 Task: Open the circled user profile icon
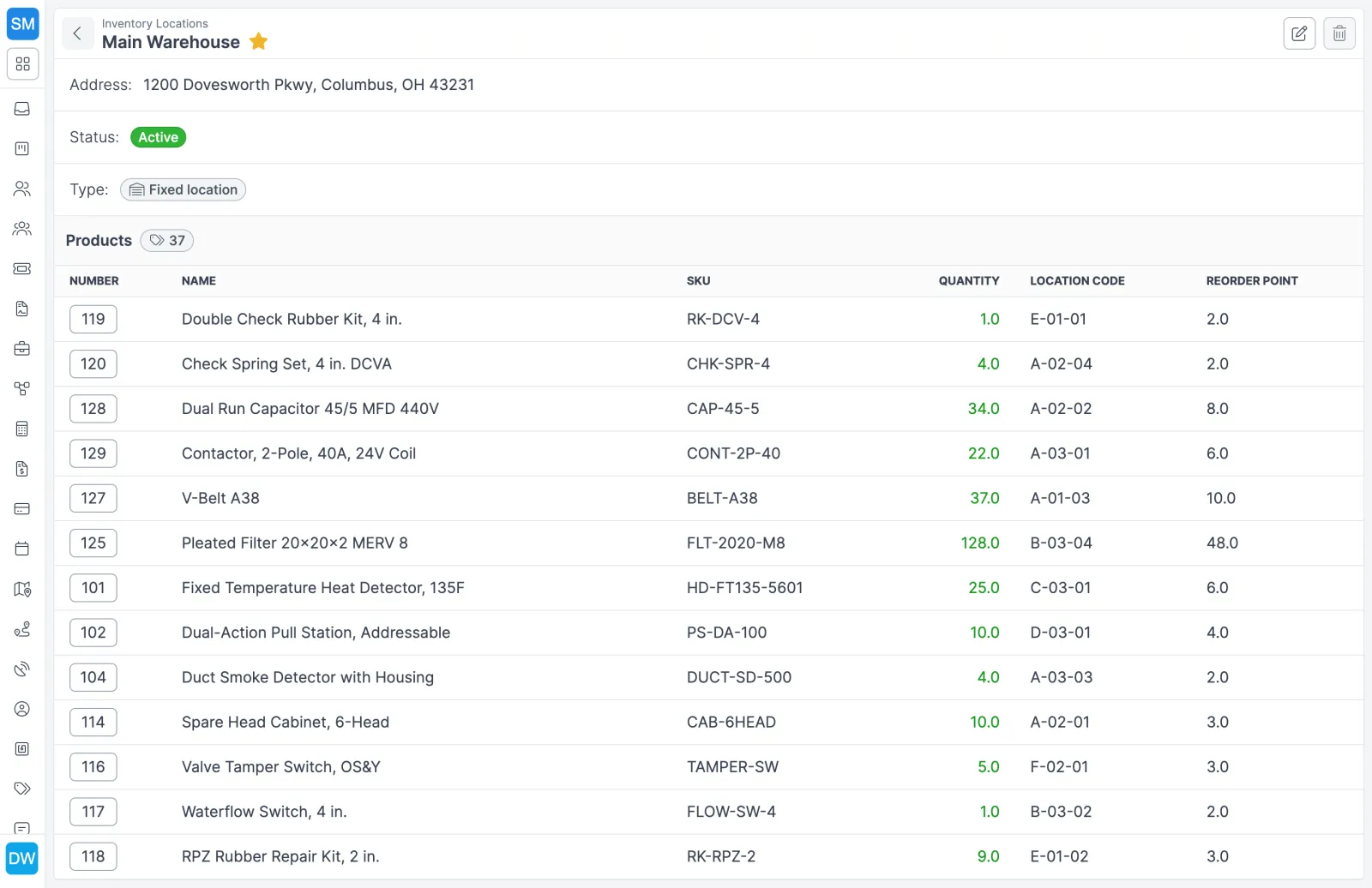point(22,709)
